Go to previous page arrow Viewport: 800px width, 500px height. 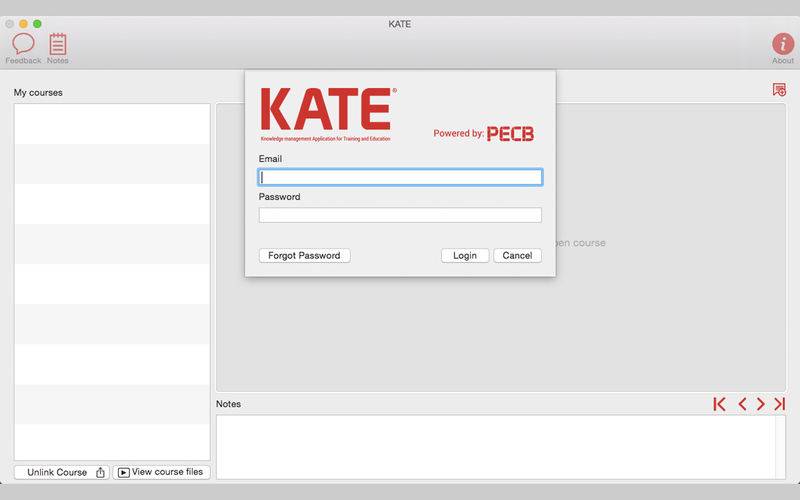[742, 404]
